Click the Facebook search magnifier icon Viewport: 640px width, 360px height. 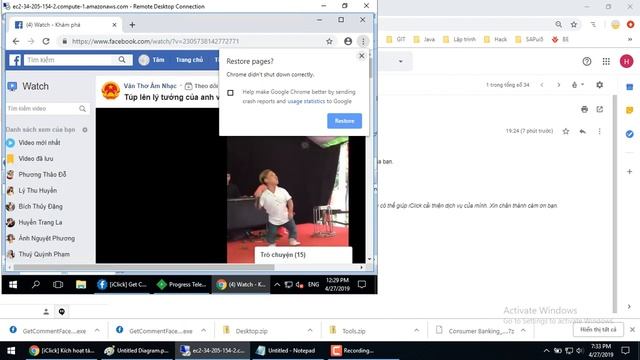pyautogui.click(x=122, y=60)
